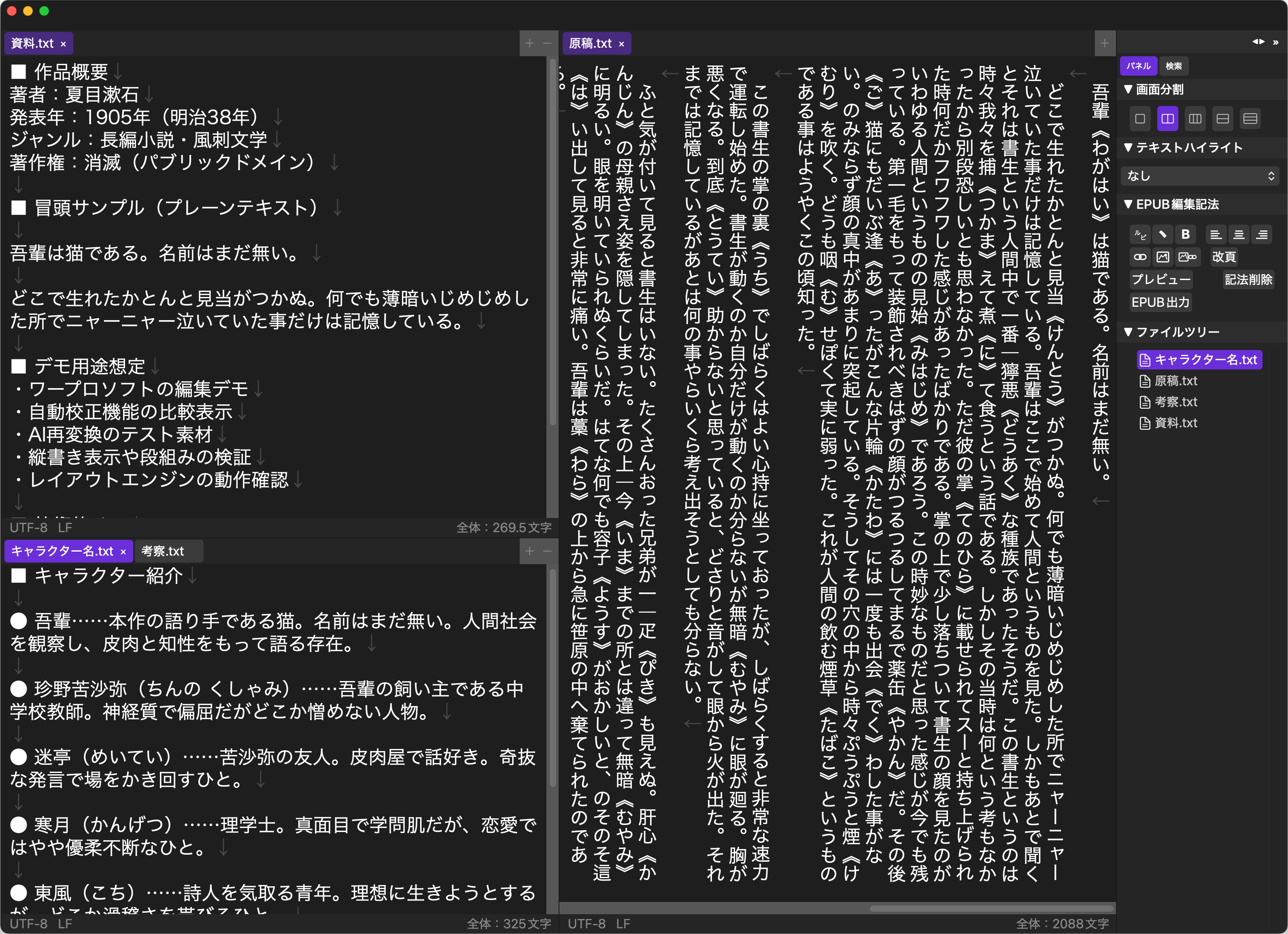This screenshot has height=934, width=1288.
Task: Apply bold formatting with the B icon
Action: [x=1186, y=234]
